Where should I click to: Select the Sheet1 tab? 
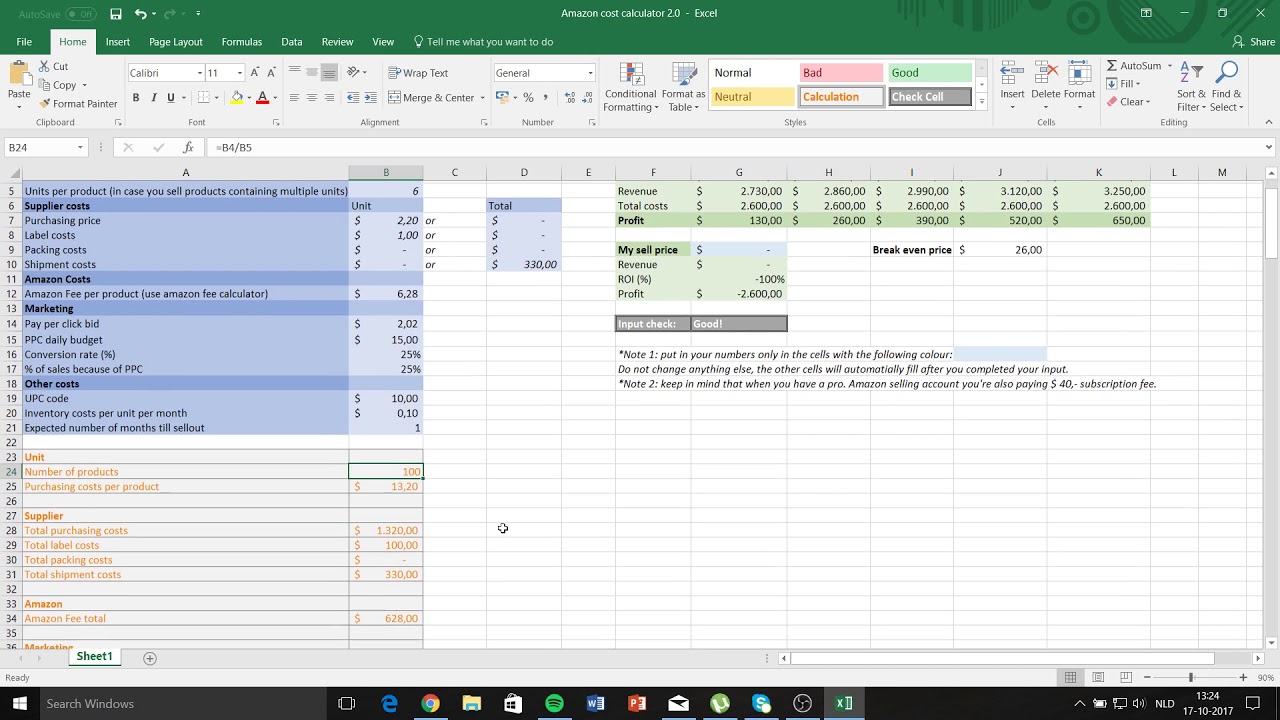(95, 657)
